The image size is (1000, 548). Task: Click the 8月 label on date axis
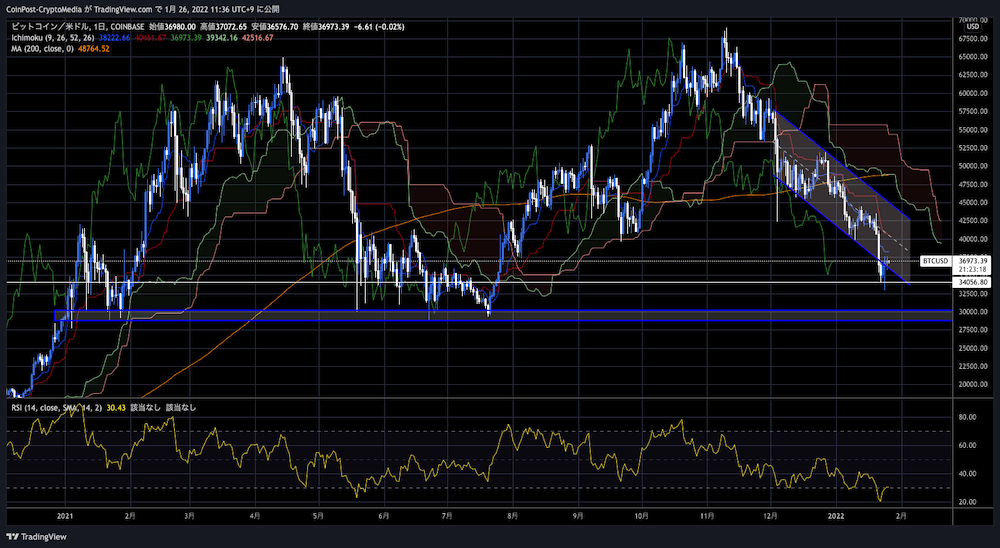click(x=512, y=515)
